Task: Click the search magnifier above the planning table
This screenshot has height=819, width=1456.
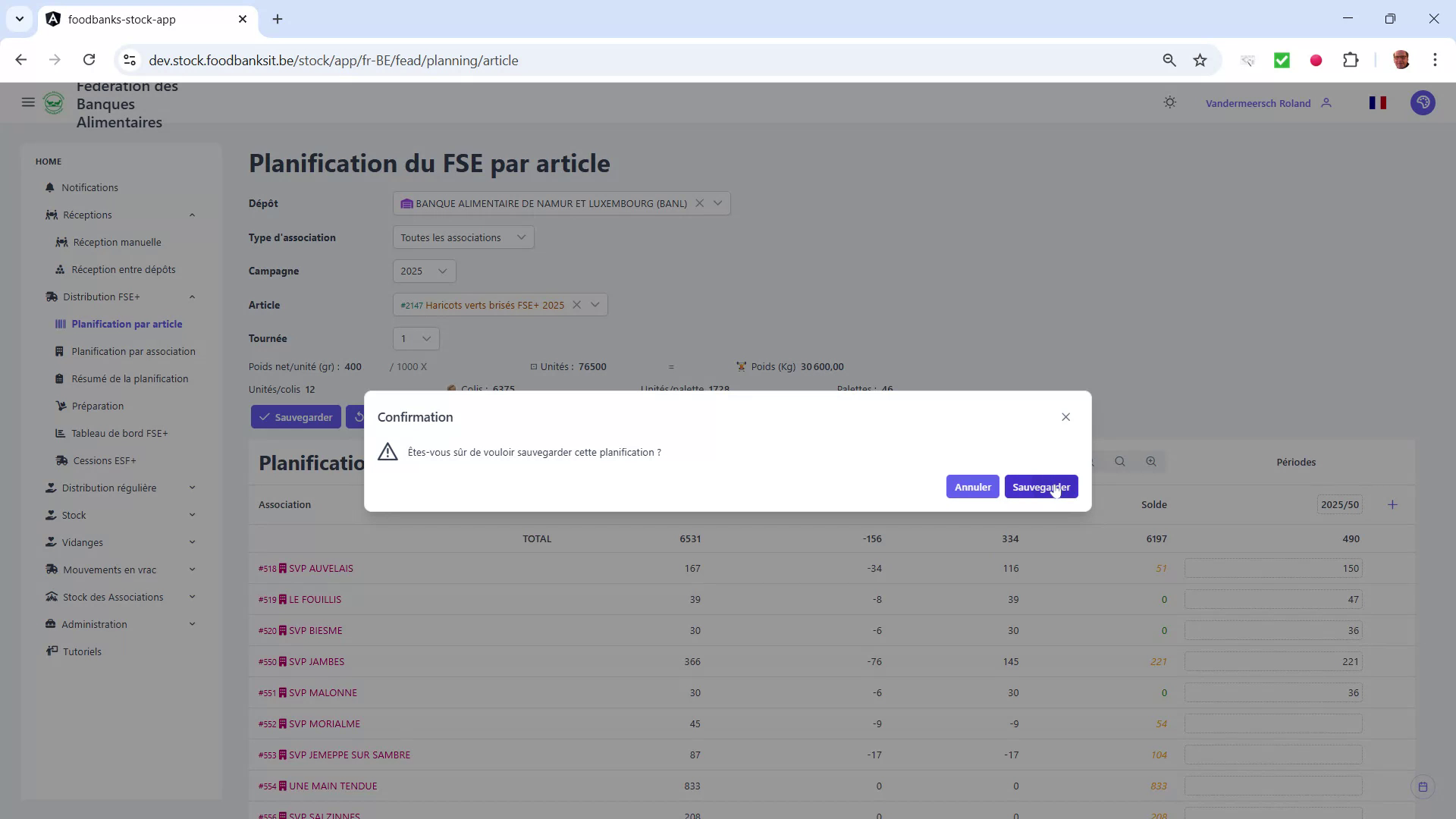Action: tap(1120, 462)
